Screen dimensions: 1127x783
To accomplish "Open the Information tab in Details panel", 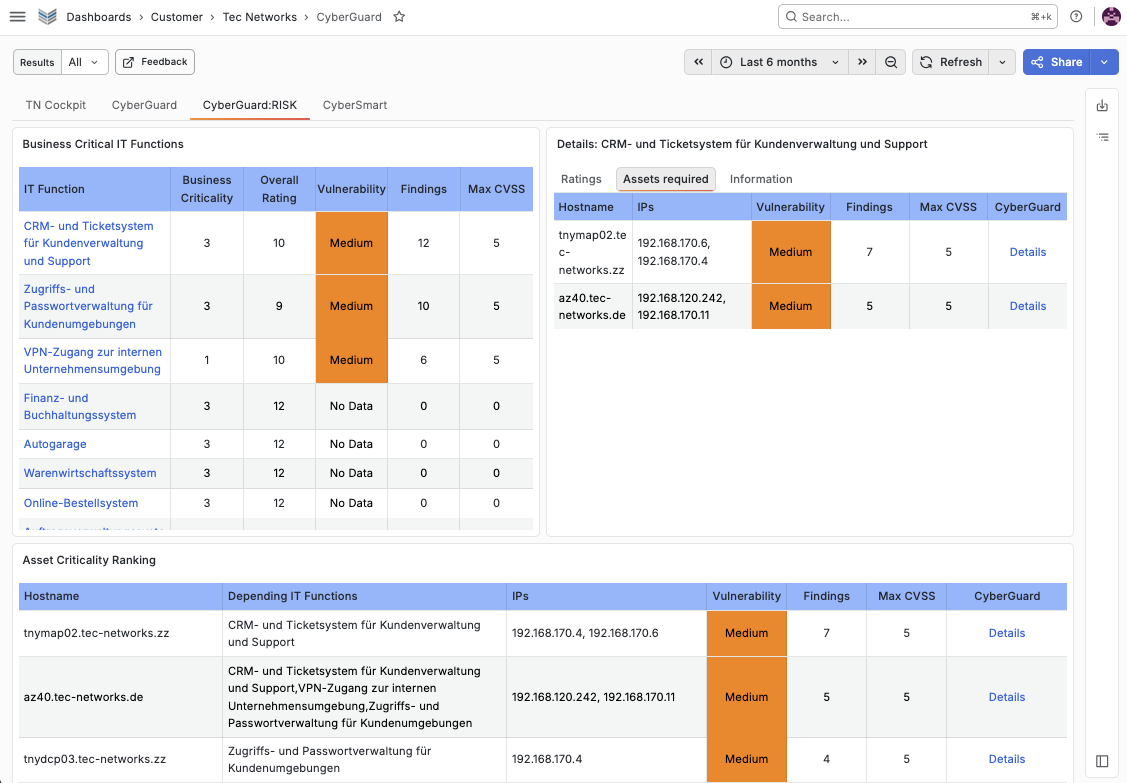I will pos(760,179).
